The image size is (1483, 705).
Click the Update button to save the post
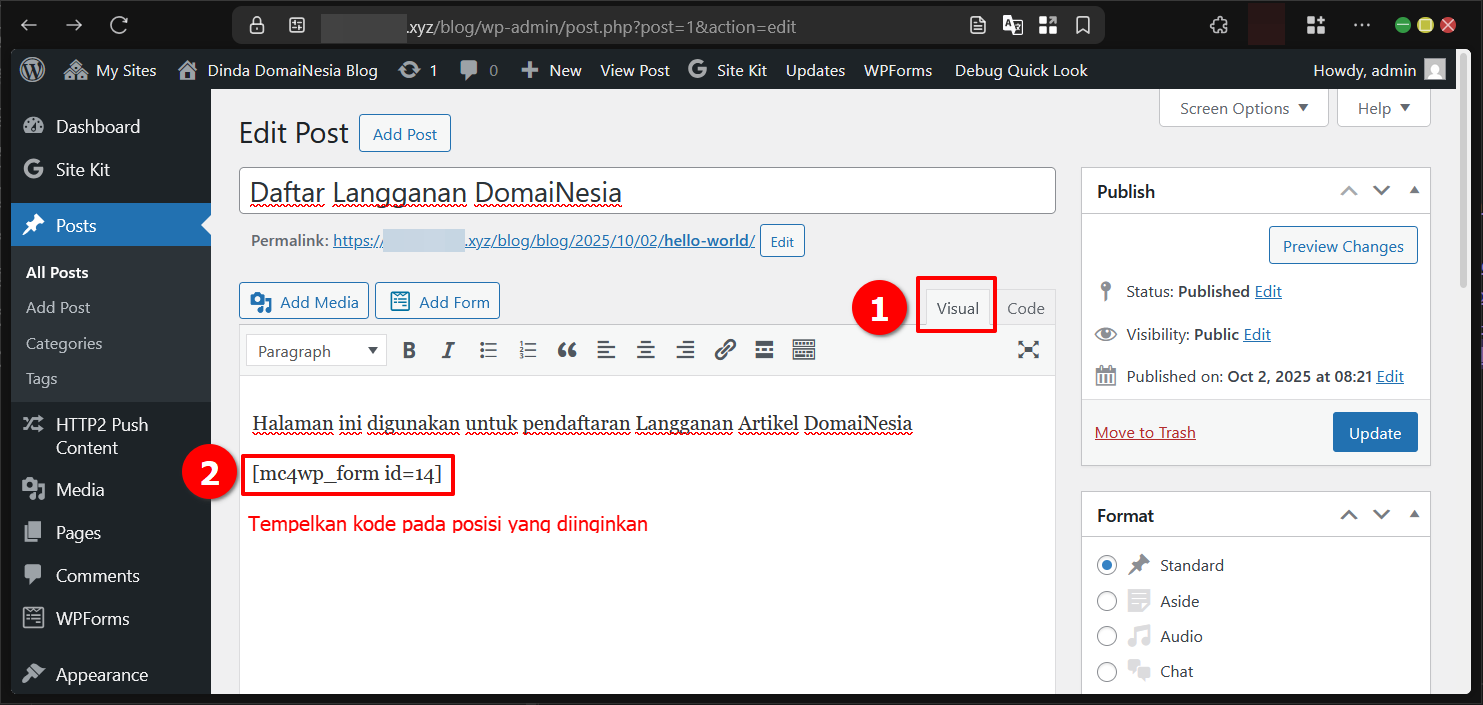tap(1375, 432)
